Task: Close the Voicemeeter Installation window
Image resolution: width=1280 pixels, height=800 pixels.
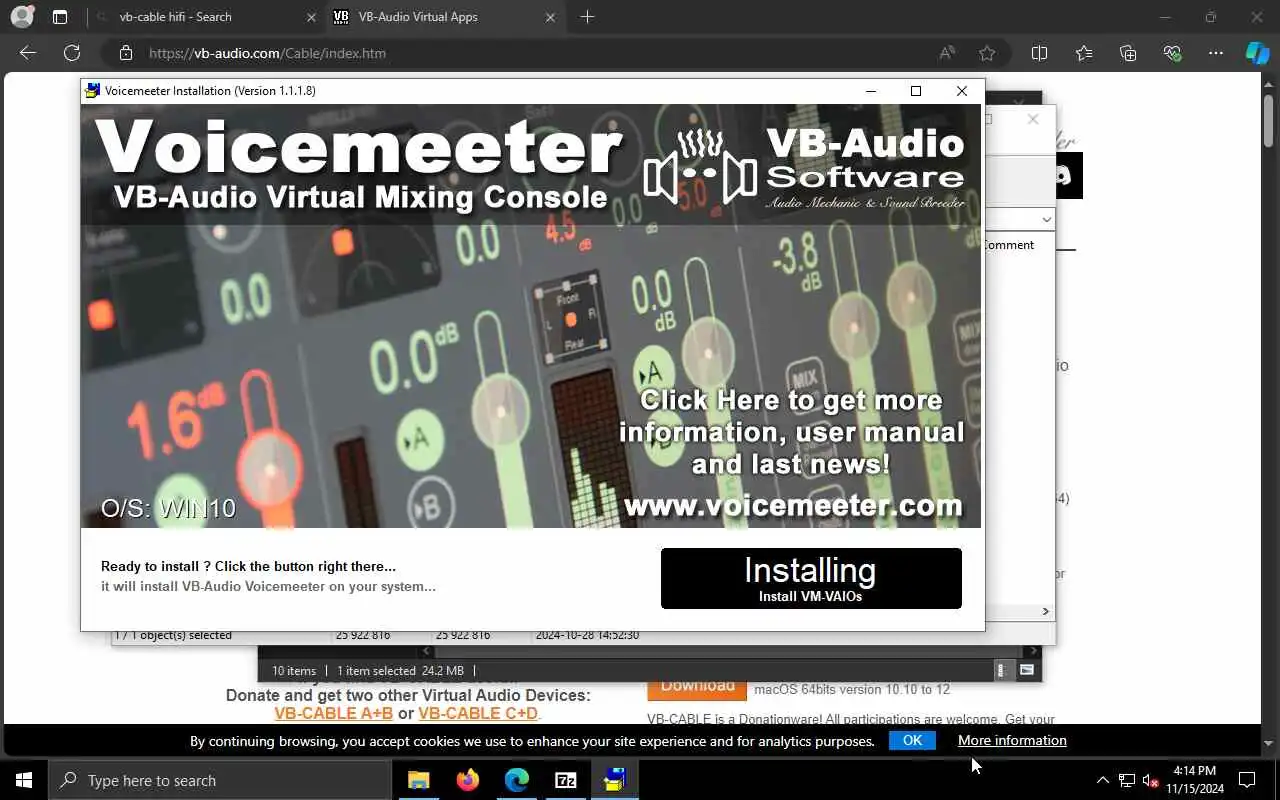Action: click(x=962, y=91)
